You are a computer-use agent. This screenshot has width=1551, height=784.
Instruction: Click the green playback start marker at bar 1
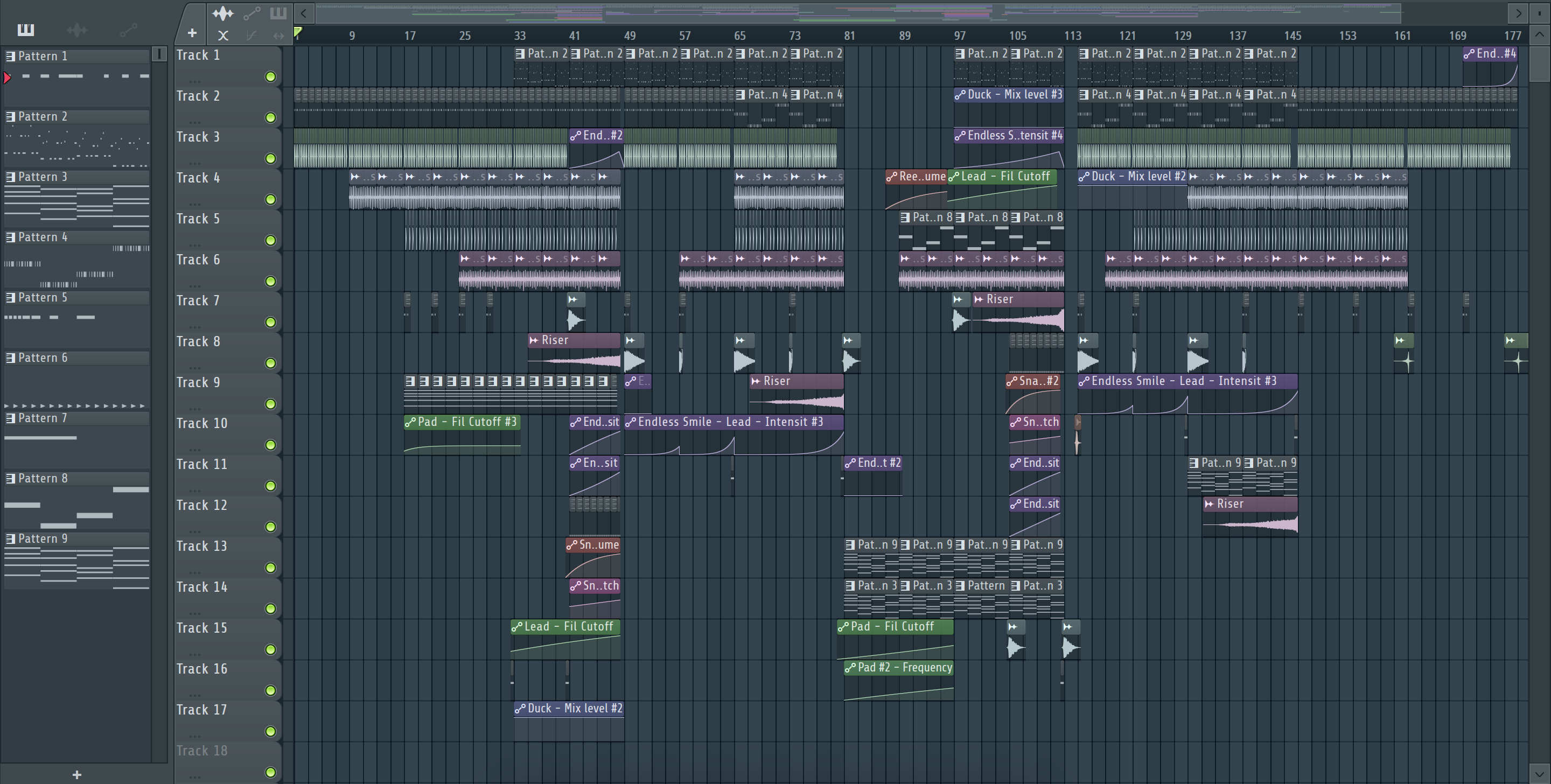pyautogui.click(x=297, y=32)
